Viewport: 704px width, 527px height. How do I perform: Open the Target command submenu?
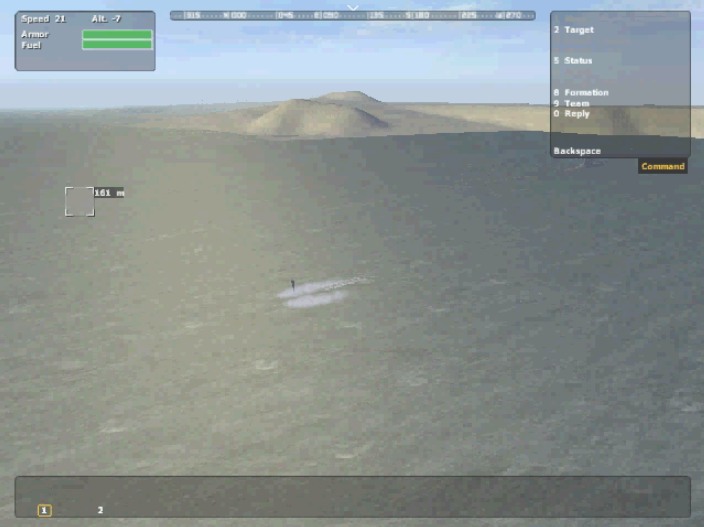pos(574,30)
